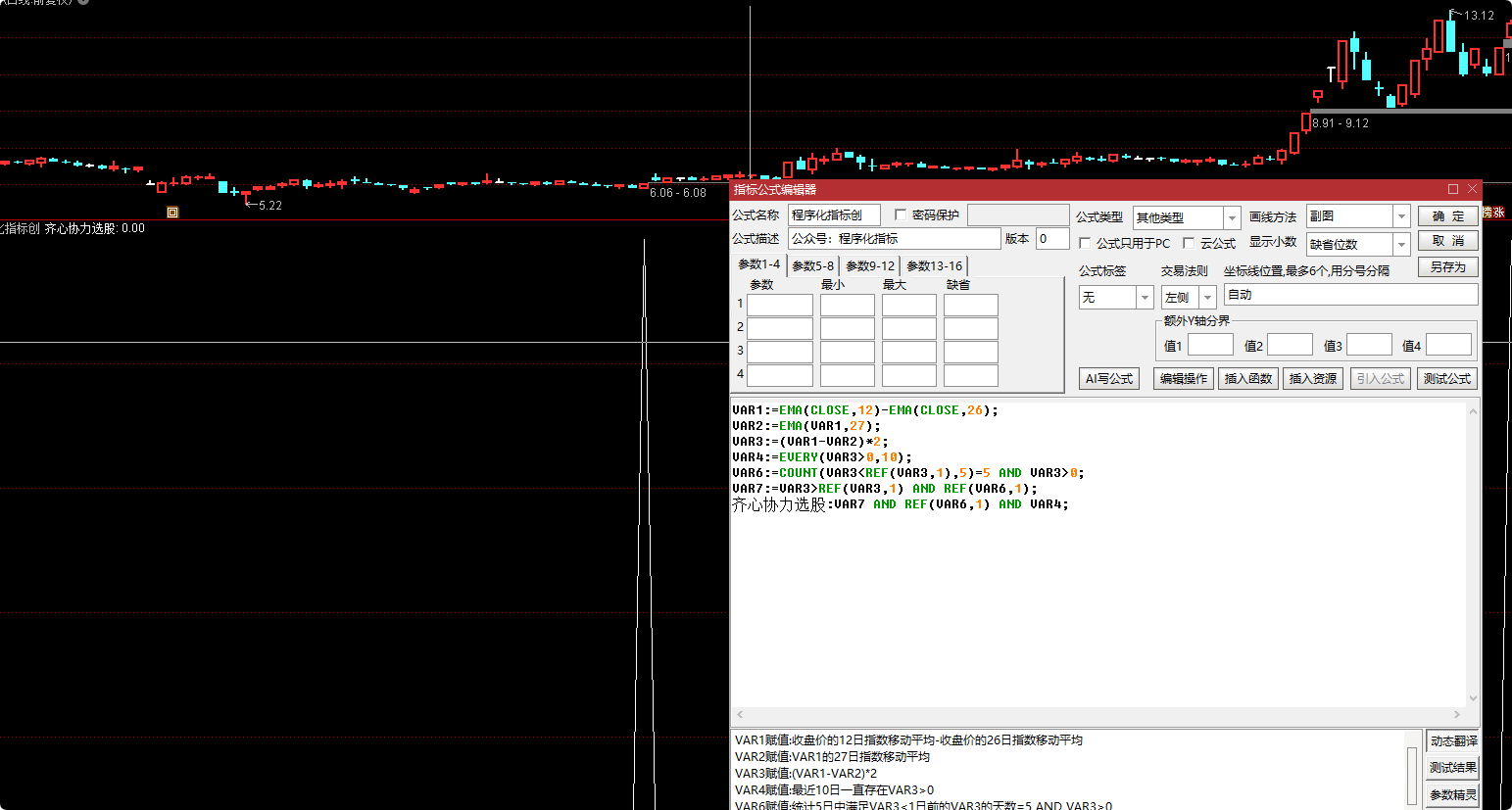The width and height of the screenshot is (1512, 810).
Task: Open the 显示小数 dropdown showing 缺省位数
Action: point(1401,244)
